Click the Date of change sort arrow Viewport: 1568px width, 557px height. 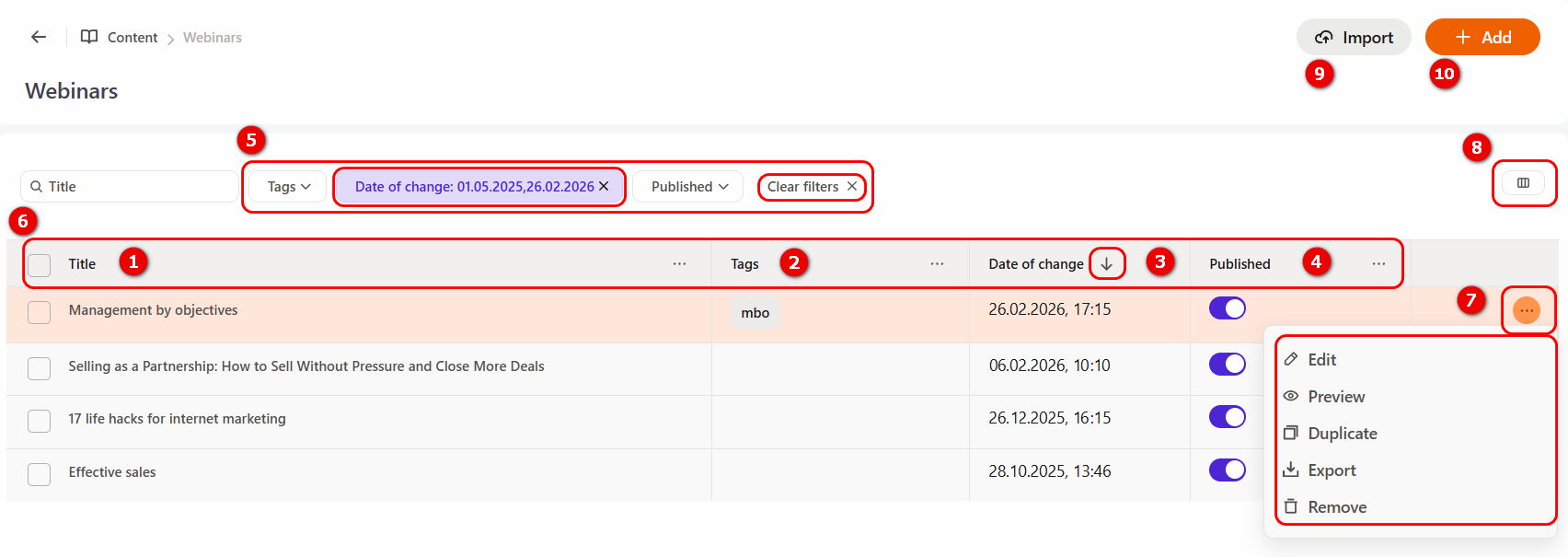click(x=1107, y=264)
